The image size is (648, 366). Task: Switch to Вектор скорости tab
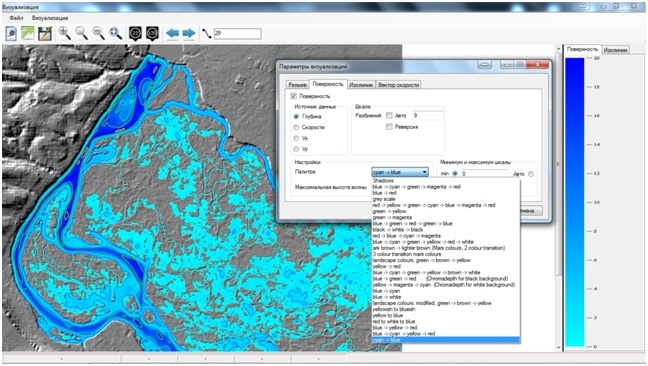[398, 85]
